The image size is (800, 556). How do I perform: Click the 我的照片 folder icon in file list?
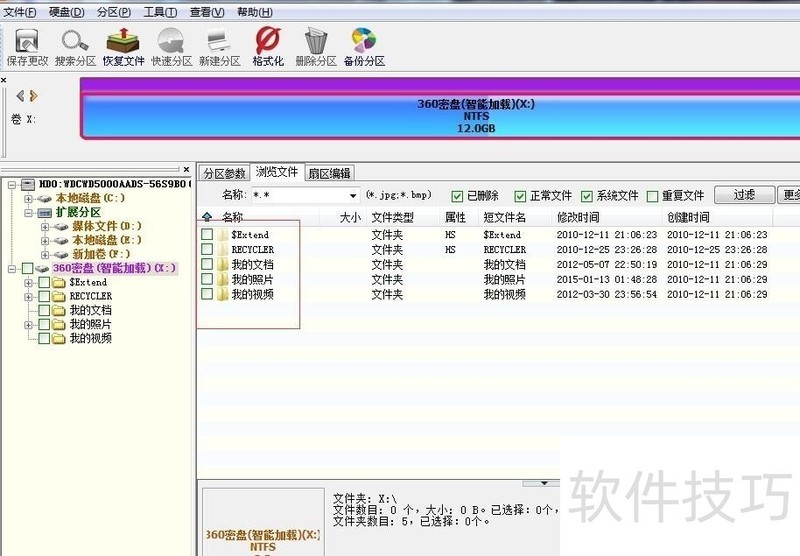click(x=222, y=279)
